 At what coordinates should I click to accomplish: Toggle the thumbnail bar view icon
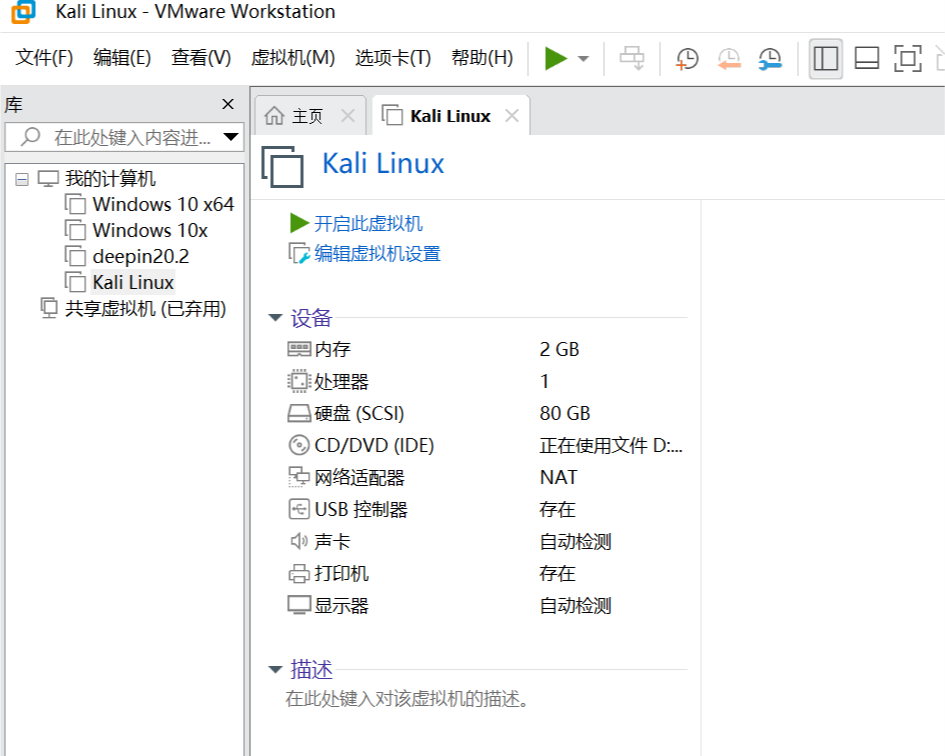867,58
